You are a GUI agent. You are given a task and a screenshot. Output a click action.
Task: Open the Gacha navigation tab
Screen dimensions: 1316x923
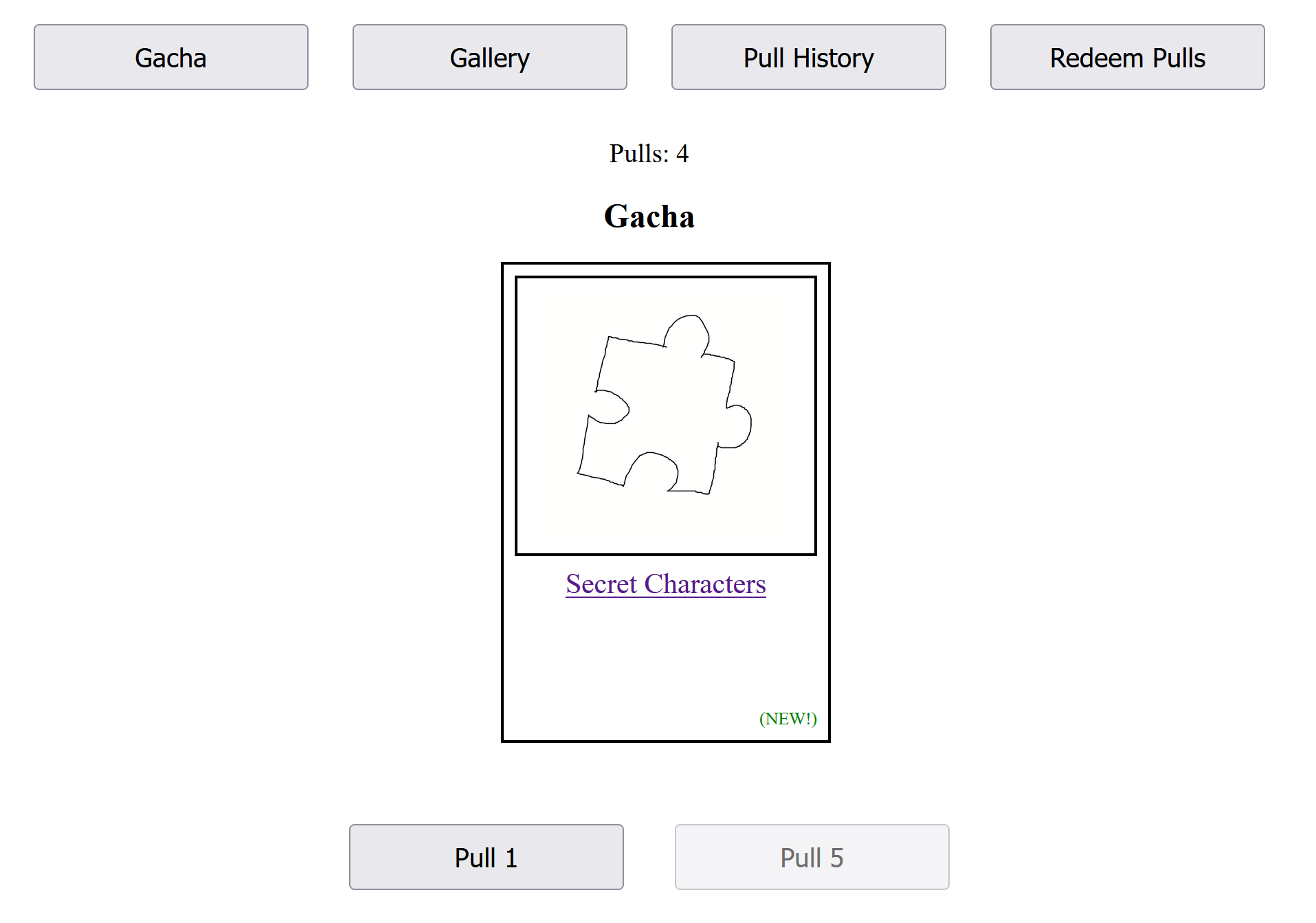pos(171,58)
